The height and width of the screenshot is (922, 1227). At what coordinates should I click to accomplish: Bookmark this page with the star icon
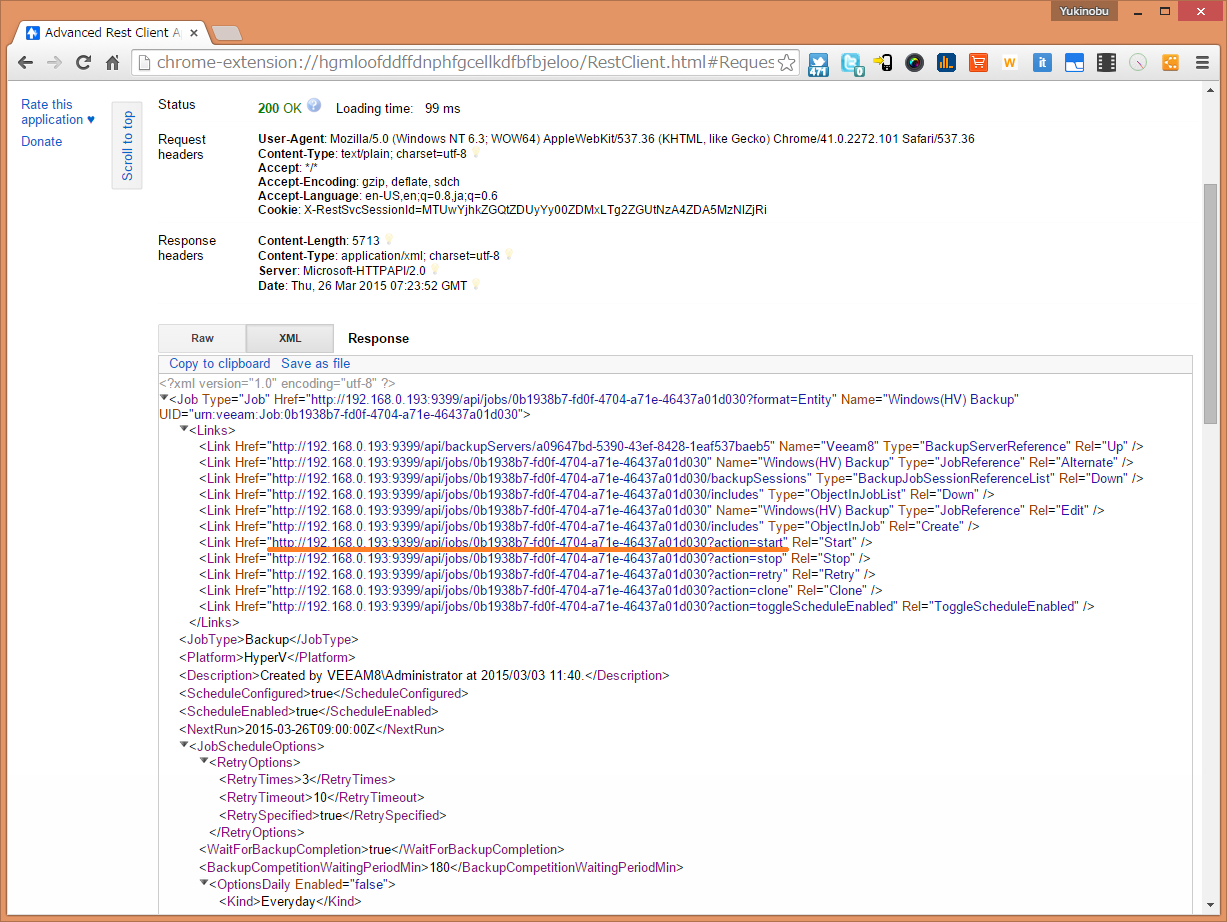[x=787, y=63]
